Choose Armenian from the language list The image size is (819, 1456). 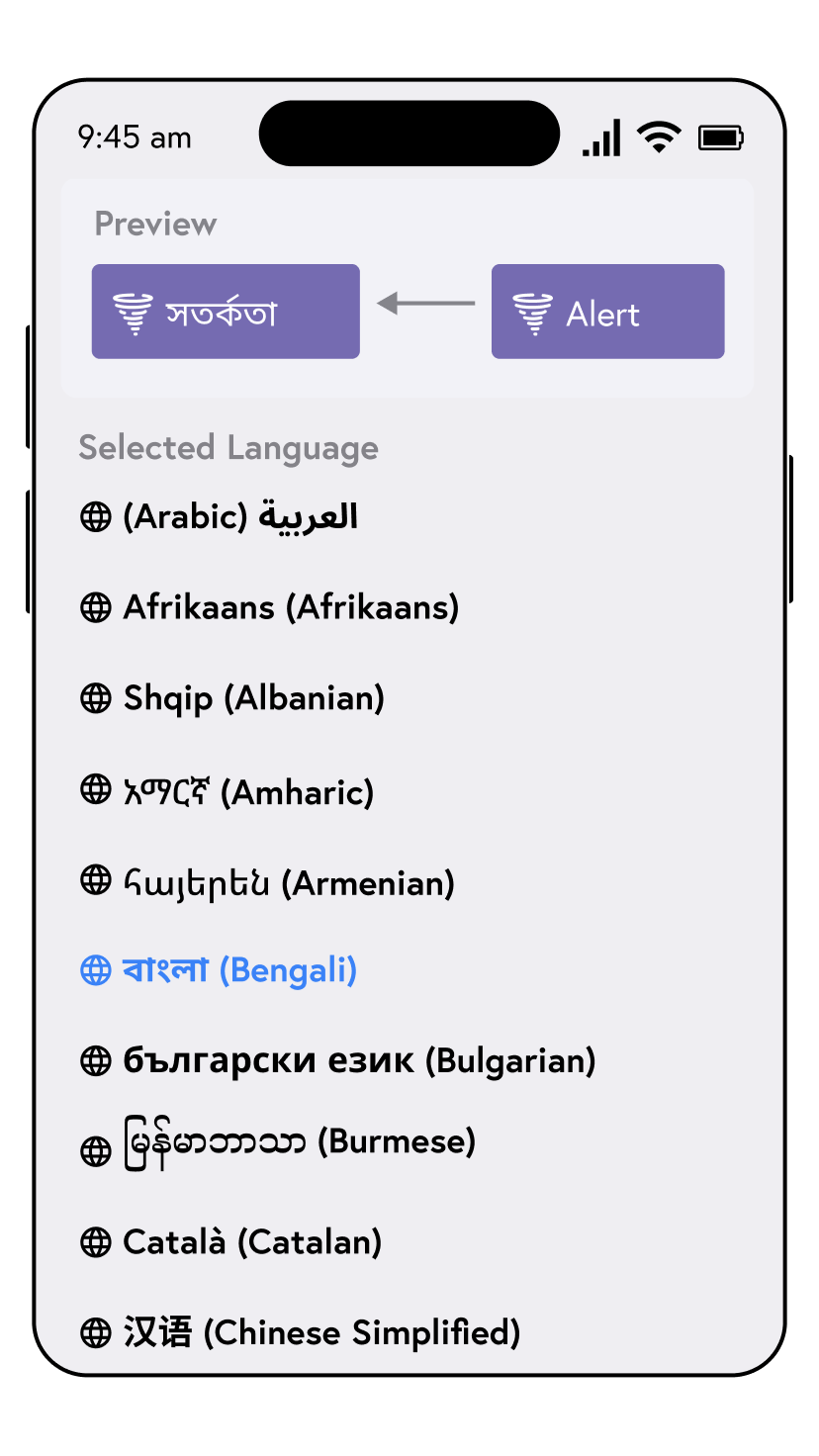click(x=288, y=882)
